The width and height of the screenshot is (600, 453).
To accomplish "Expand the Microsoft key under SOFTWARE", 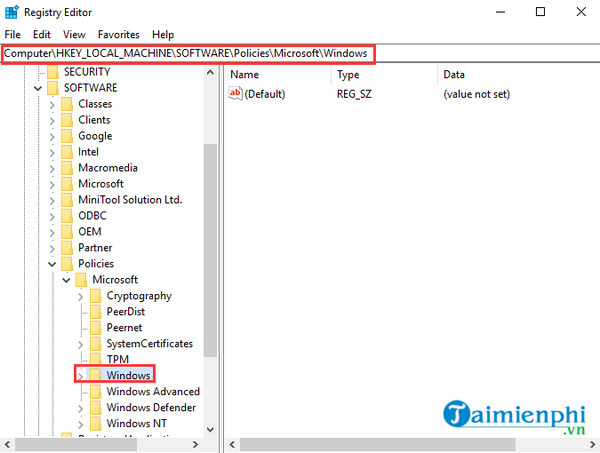I will tap(52, 185).
